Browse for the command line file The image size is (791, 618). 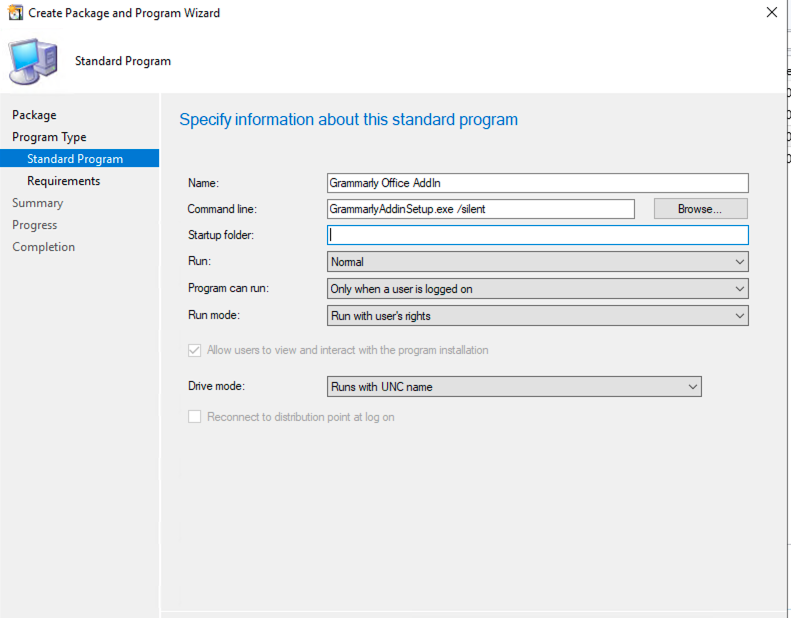[x=701, y=209]
